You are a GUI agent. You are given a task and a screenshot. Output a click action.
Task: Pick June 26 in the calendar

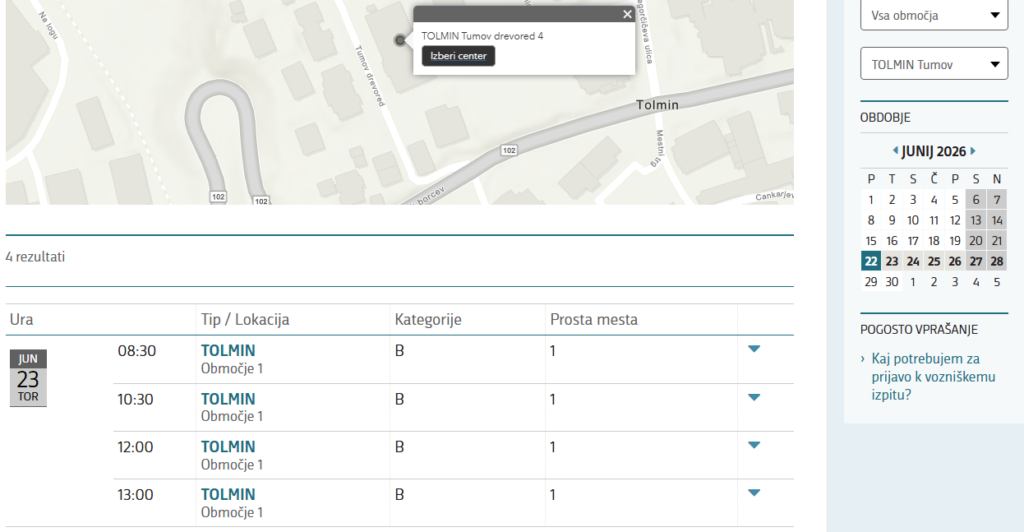pyautogui.click(x=955, y=261)
